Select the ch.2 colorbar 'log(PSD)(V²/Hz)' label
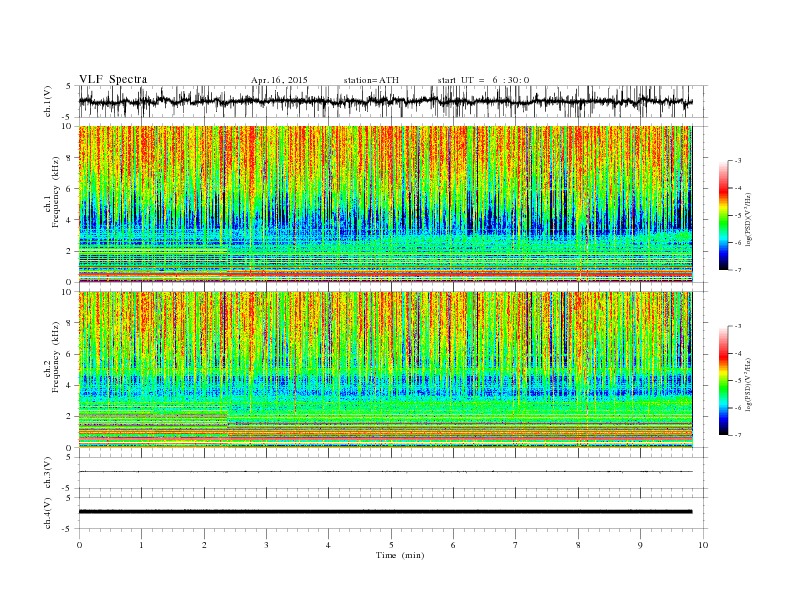This screenshot has height=612, width=792. click(x=748, y=384)
